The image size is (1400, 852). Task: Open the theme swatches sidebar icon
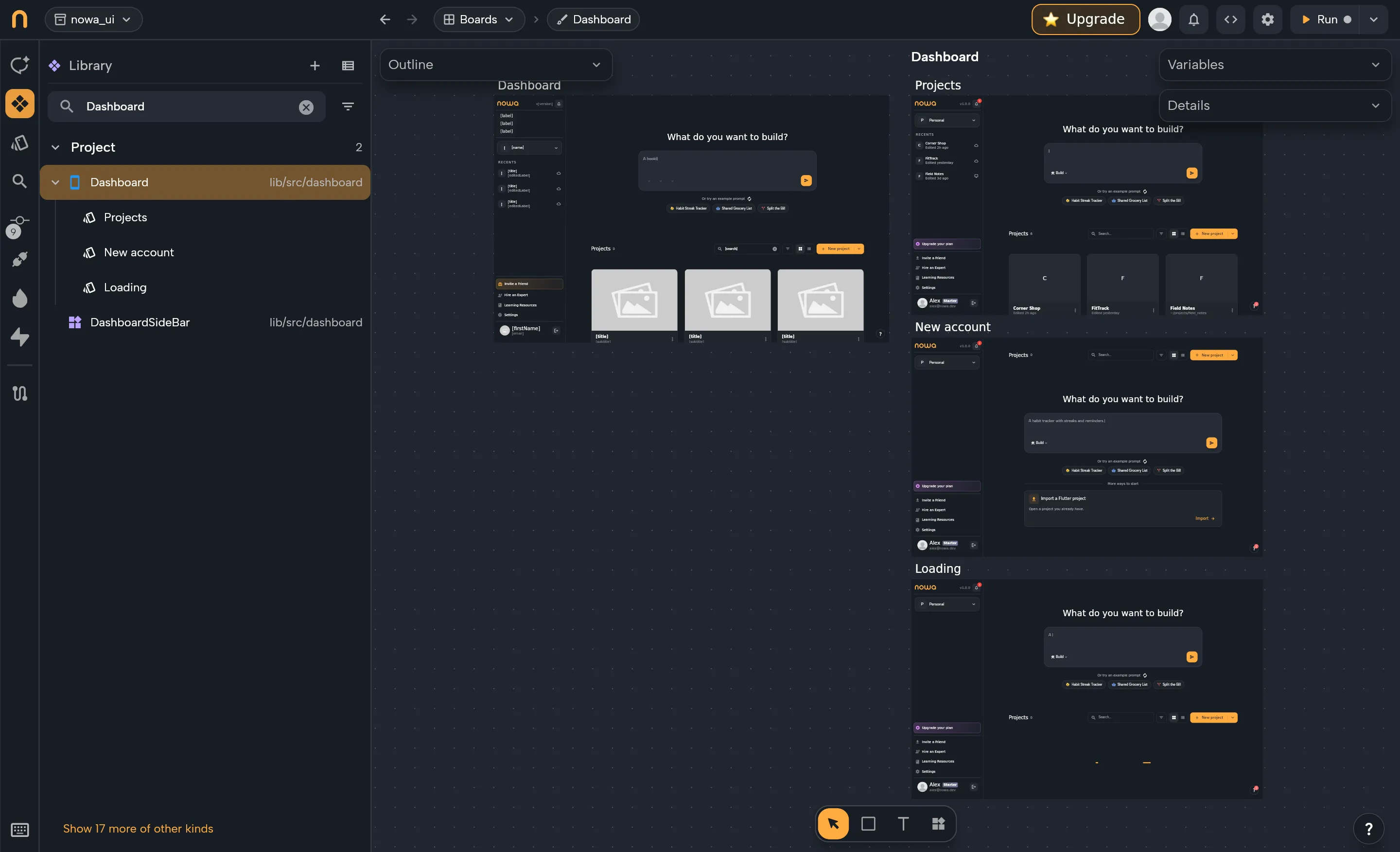coord(19,142)
